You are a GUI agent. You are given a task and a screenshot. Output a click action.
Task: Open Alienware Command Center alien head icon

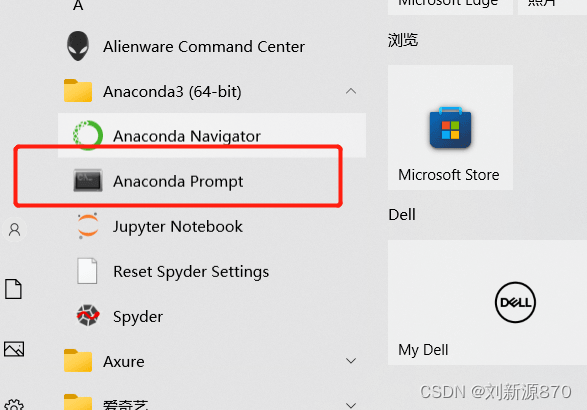[78, 46]
